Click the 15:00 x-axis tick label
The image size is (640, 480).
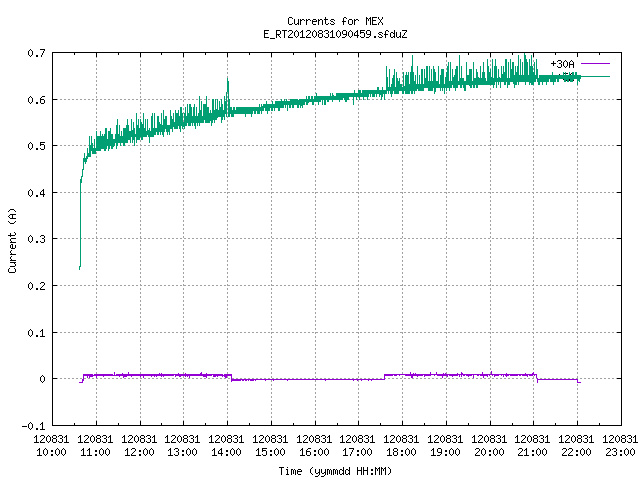click(270, 452)
